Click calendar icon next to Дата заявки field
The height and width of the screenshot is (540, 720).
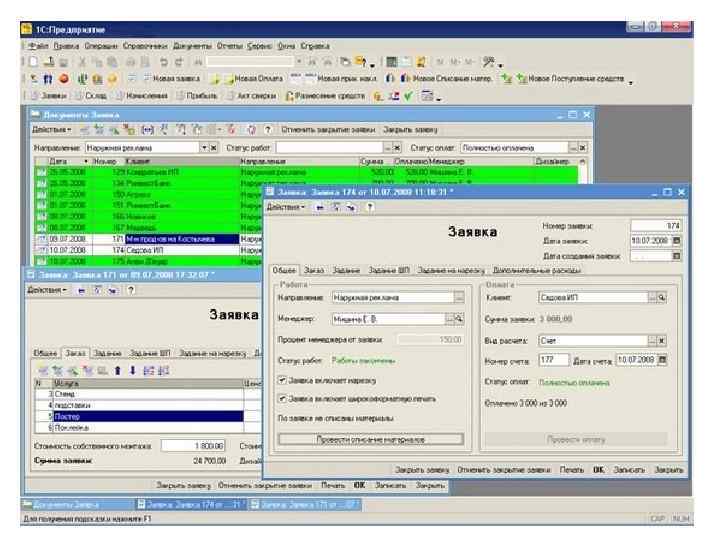pyautogui.click(x=676, y=240)
